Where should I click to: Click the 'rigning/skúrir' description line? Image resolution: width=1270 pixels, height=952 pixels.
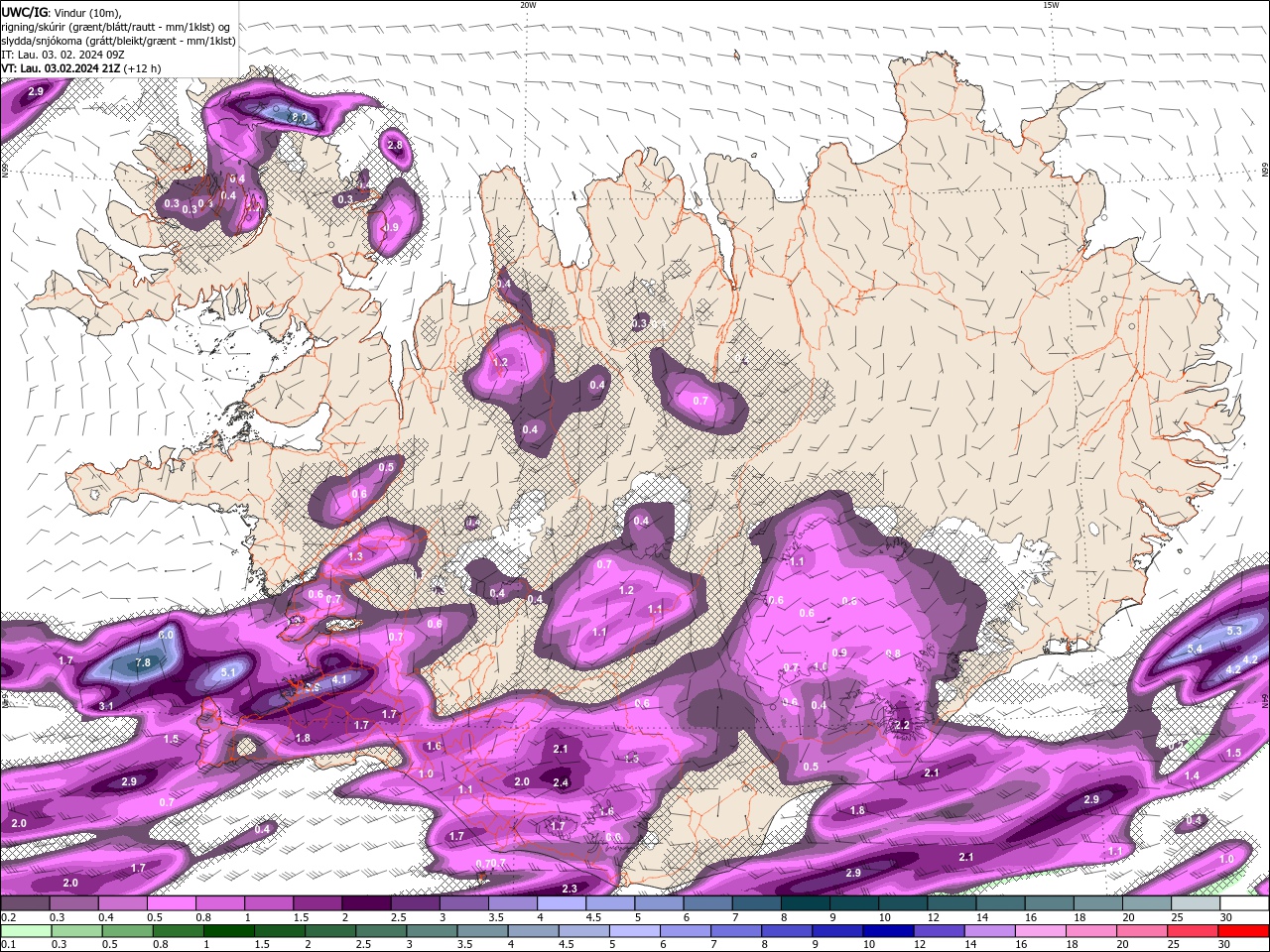[117, 26]
